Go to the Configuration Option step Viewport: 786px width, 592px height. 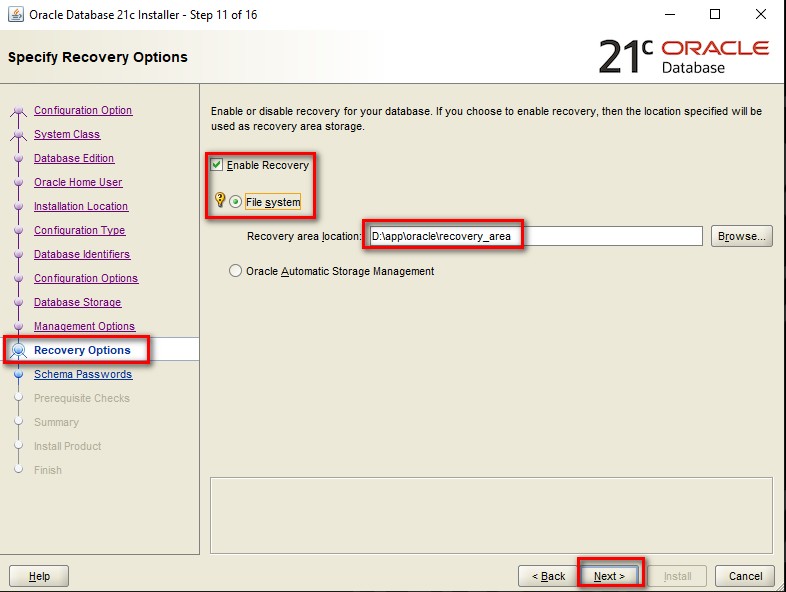coord(83,110)
